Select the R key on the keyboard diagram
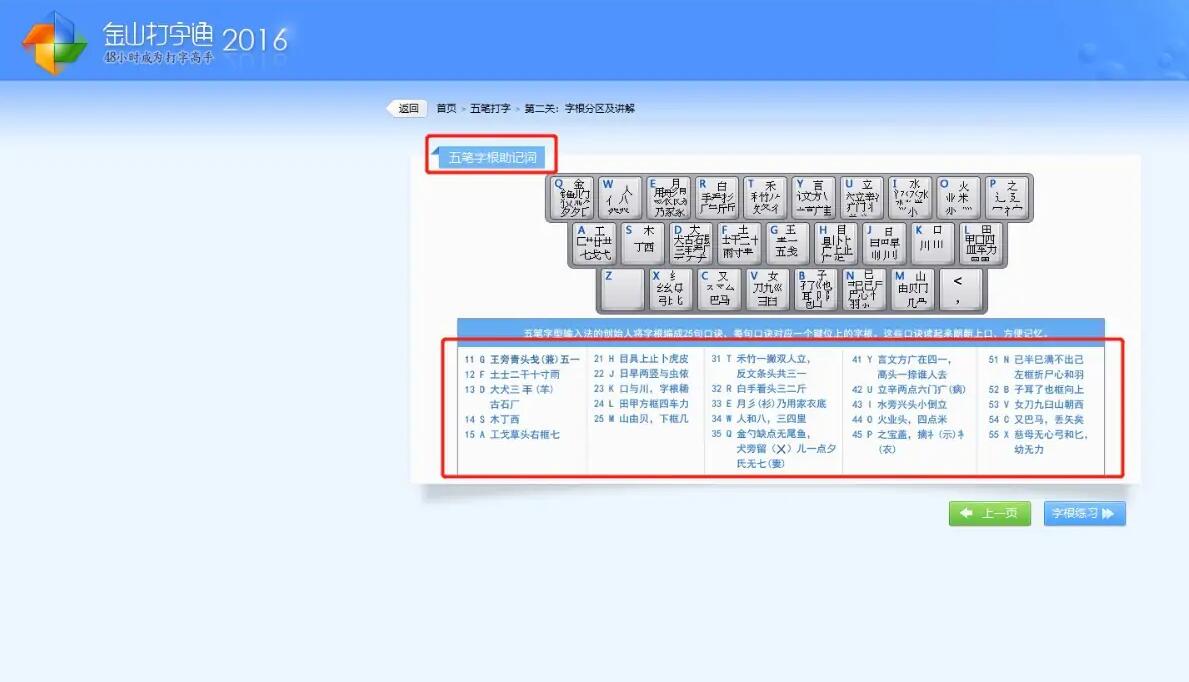The height and width of the screenshot is (682, 1189). pyautogui.click(x=717, y=198)
